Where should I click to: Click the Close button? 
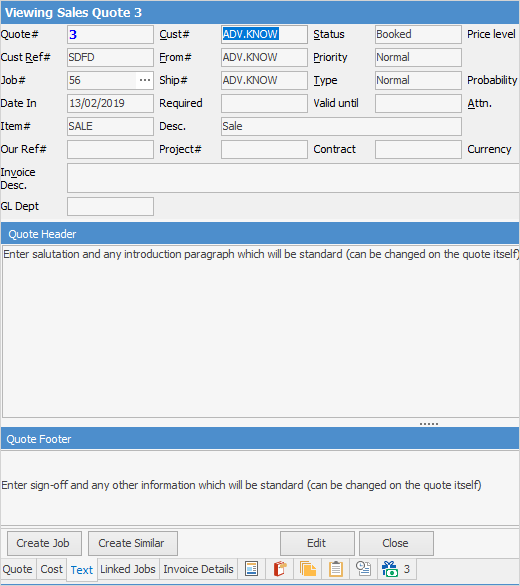point(396,543)
